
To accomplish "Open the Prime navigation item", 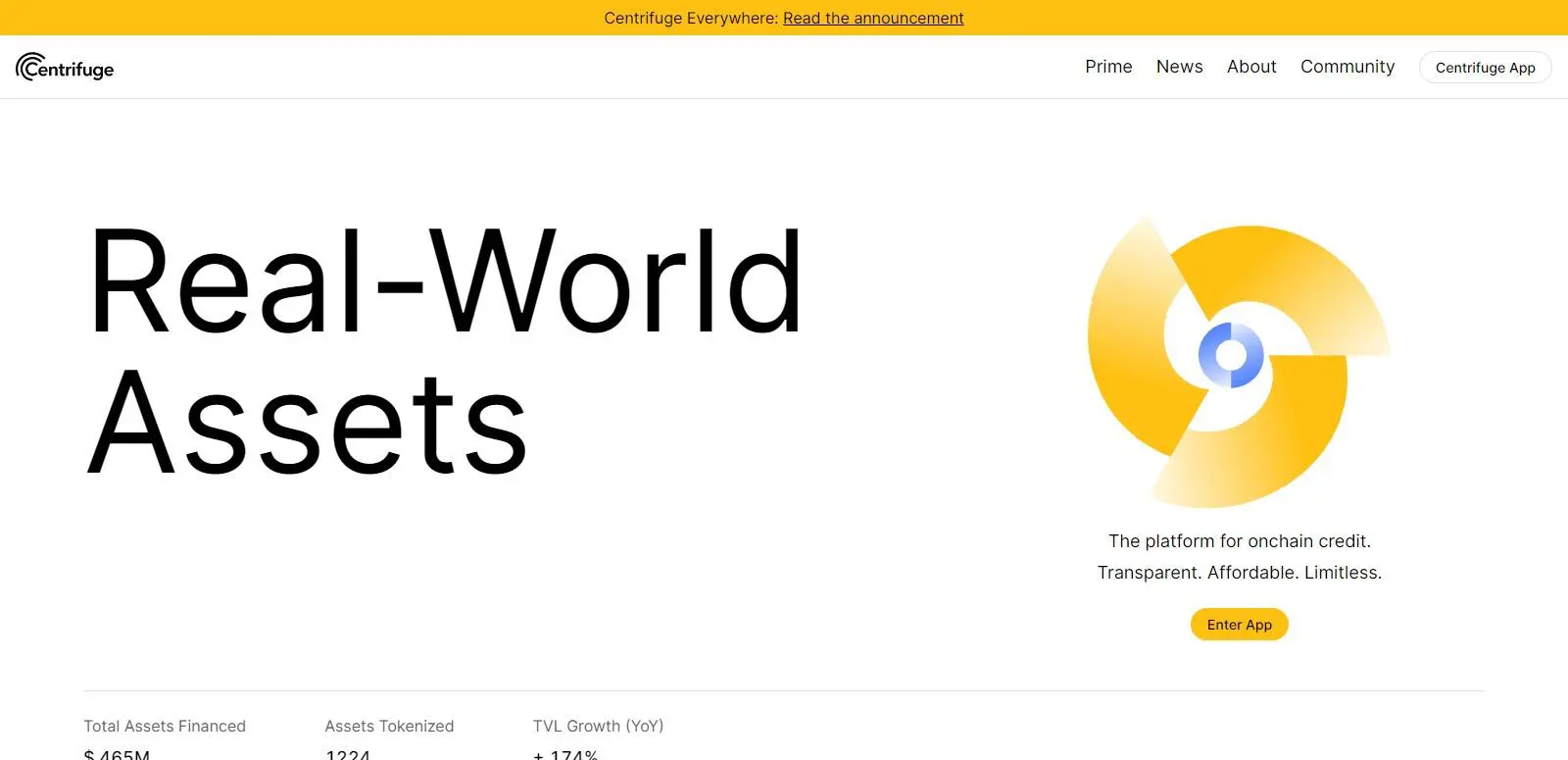I will point(1108,67).
